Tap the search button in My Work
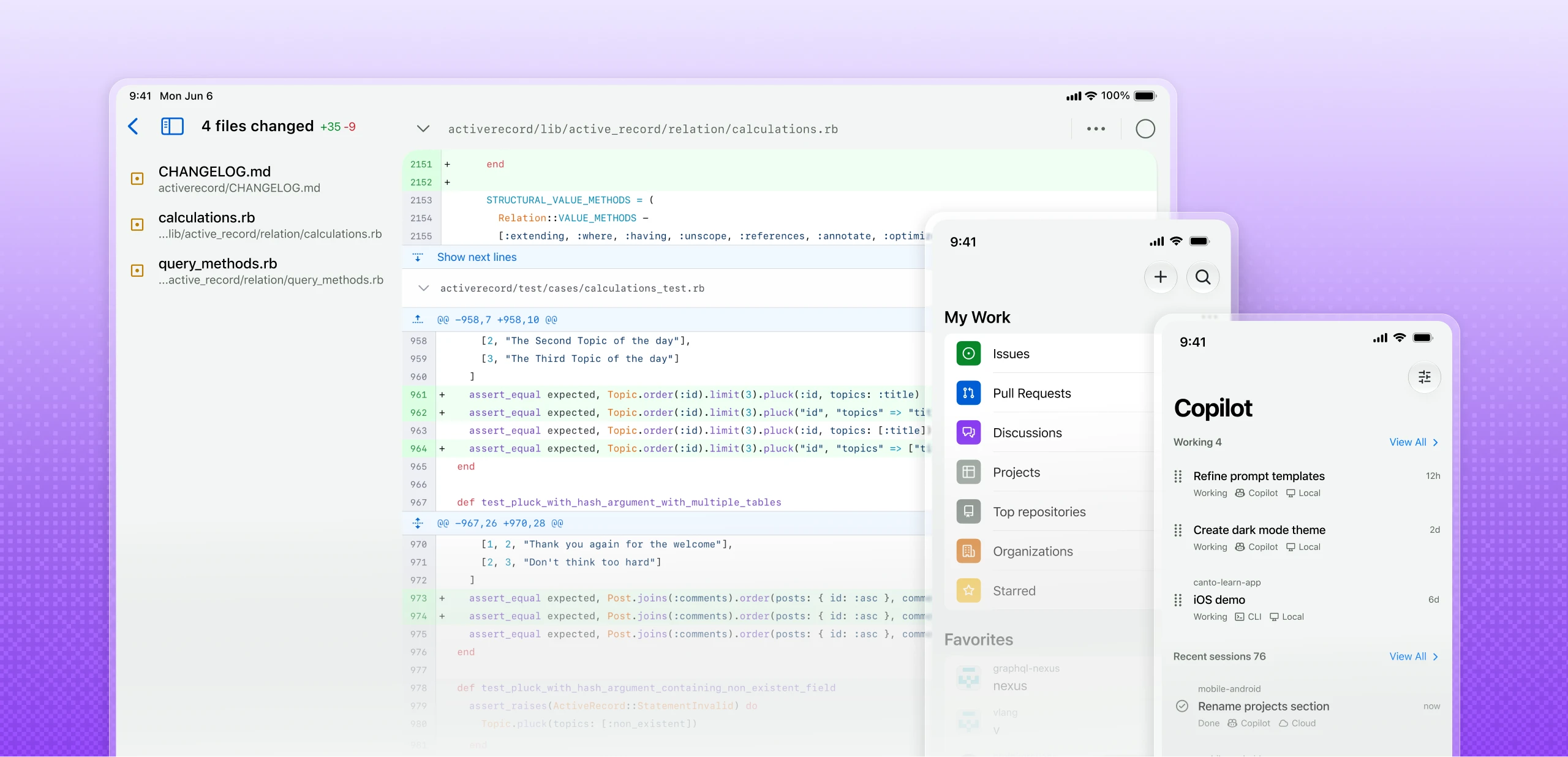 coord(1202,277)
